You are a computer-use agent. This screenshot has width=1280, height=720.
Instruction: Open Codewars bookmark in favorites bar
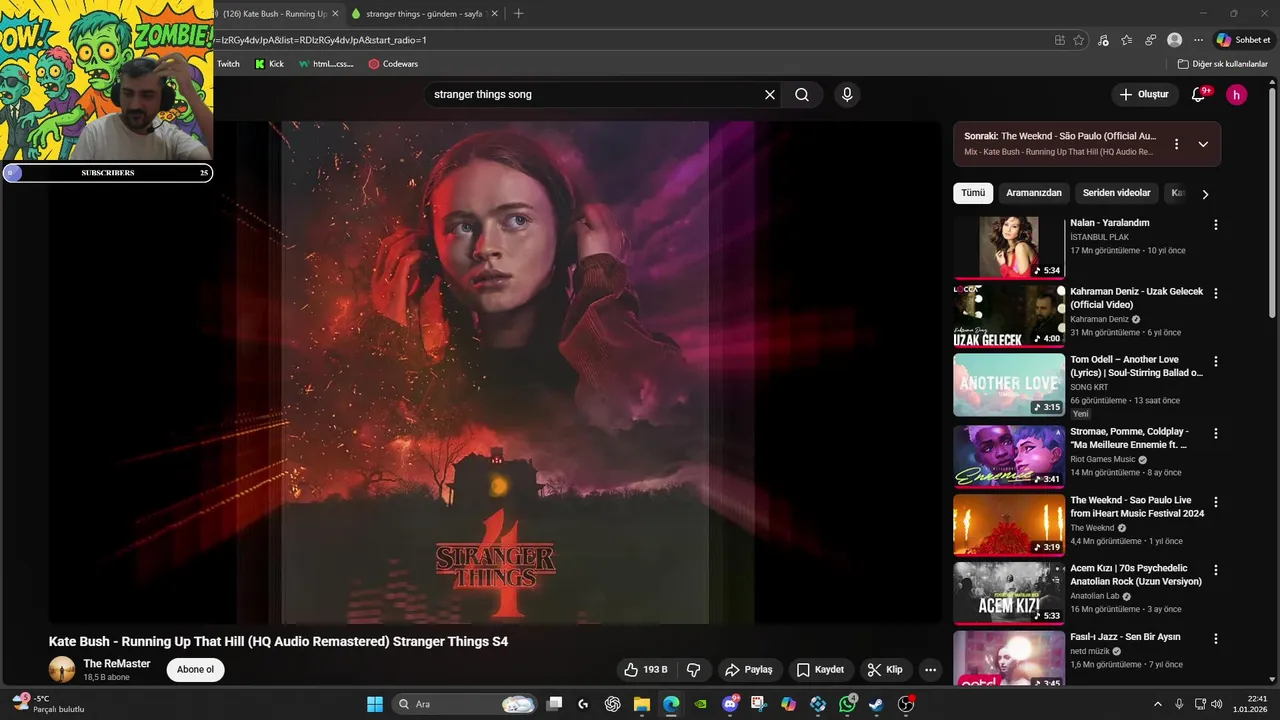393,64
